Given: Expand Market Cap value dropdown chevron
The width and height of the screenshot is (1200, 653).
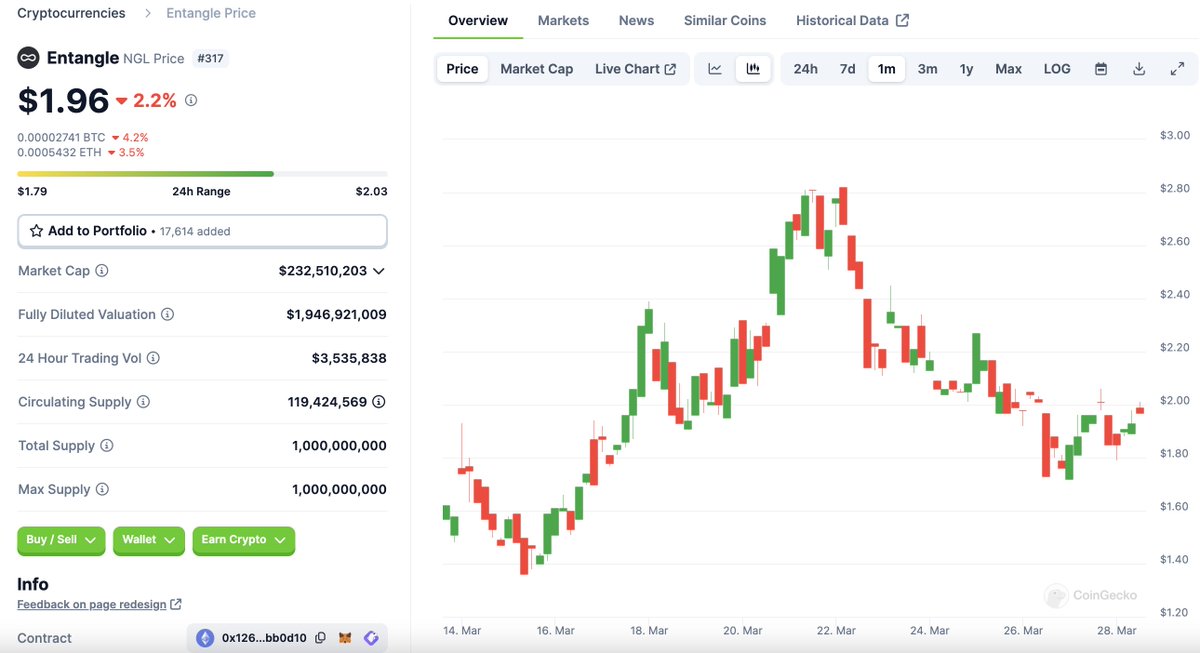Looking at the screenshot, I should (379, 271).
